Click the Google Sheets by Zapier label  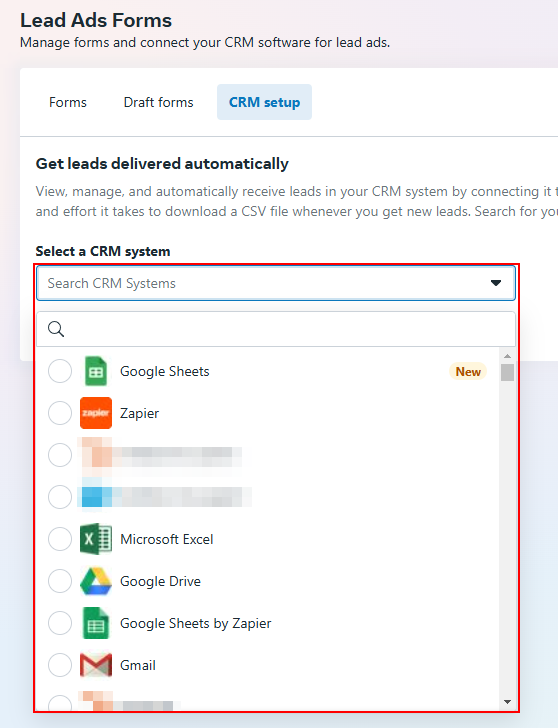195,624
